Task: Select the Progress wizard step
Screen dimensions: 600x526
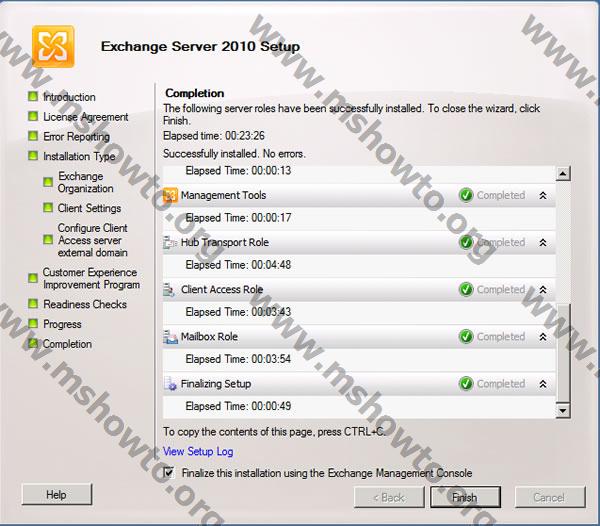Action: (62, 324)
